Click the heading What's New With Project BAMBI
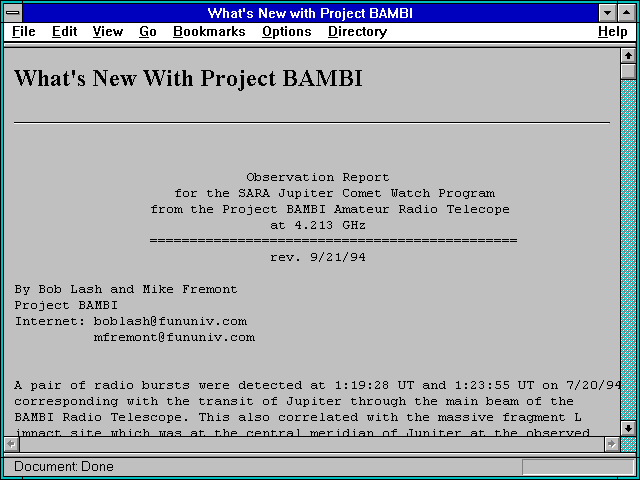The image size is (640, 480). [x=188, y=78]
